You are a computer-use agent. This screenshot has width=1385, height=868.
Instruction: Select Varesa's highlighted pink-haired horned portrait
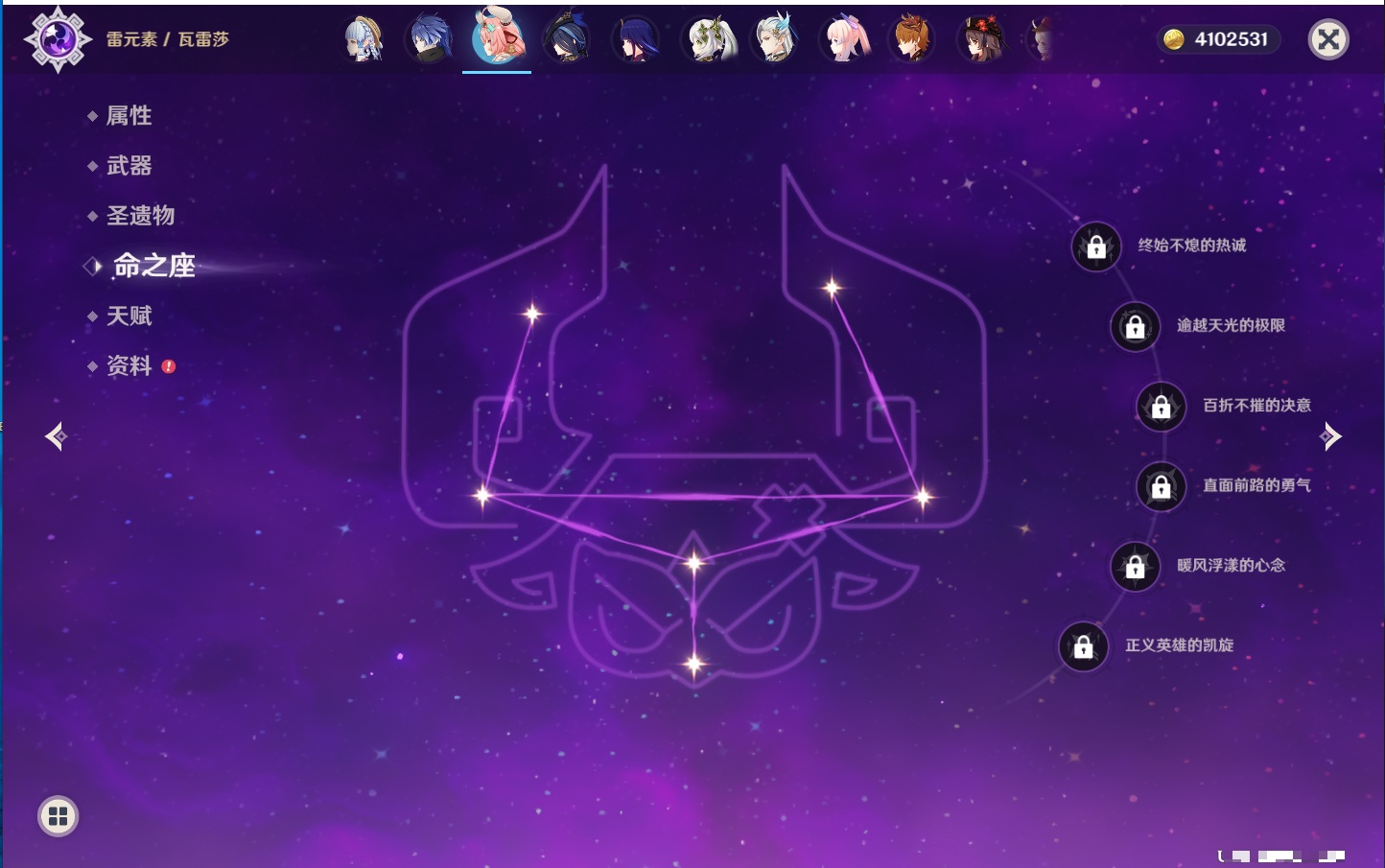coord(497,37)
